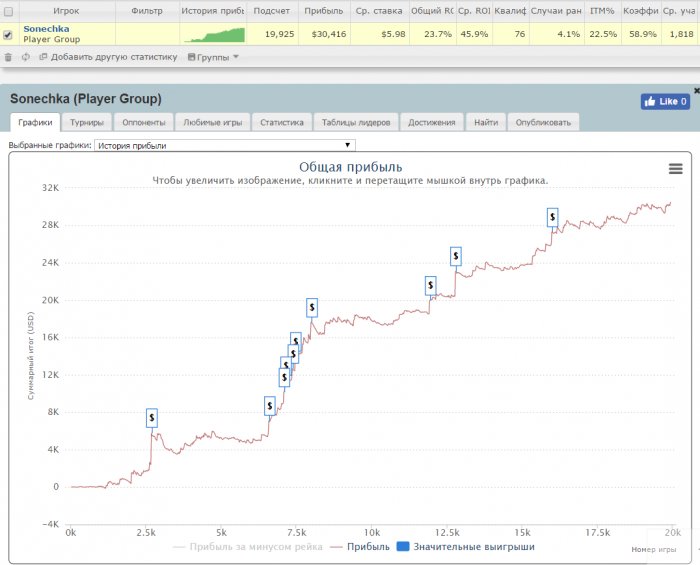Click $ marker just above 12K line
700x565 pixels.
tap(284, 378)
